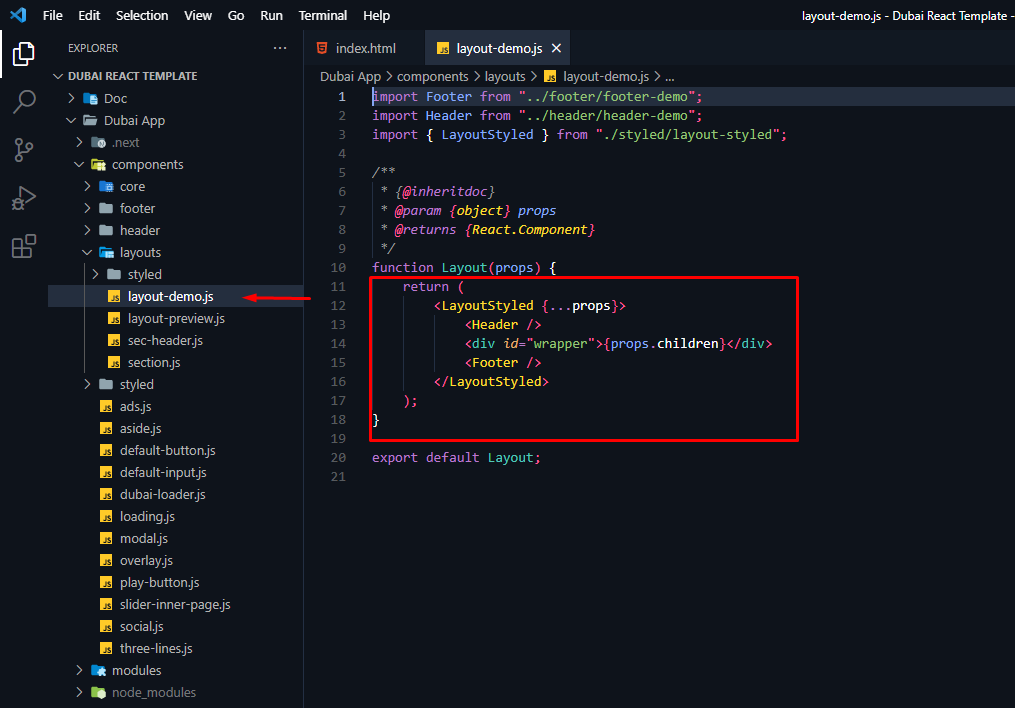The image size is (1015, 708).
Task: Expand the core folder chevron
Action: pos(87,186)
